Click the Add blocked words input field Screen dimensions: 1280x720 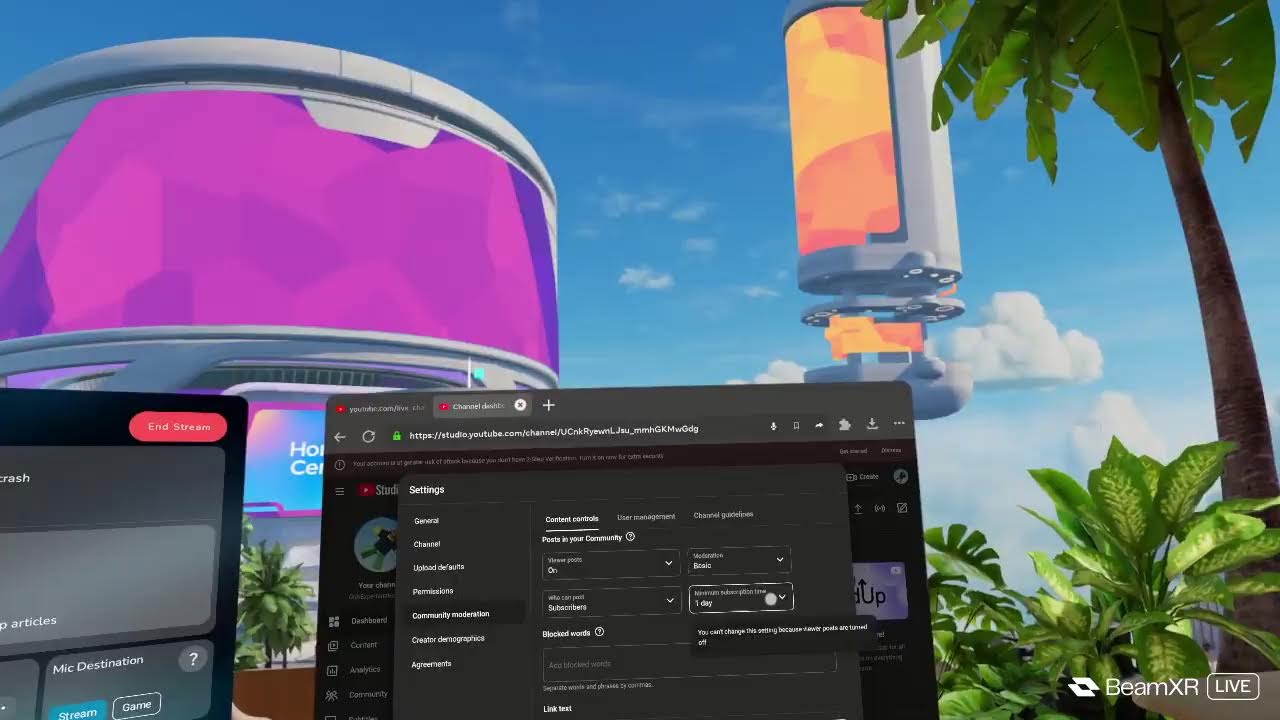690,662
